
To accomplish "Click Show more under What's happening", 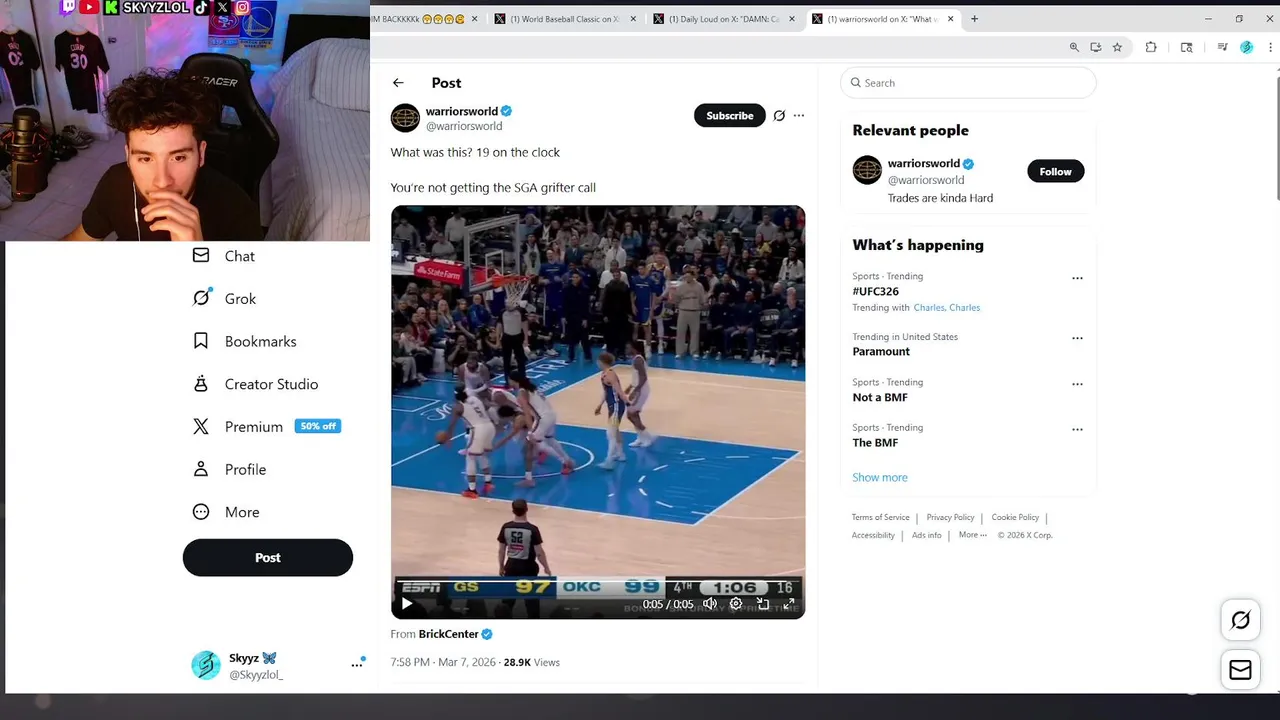I will pos(880,477).
